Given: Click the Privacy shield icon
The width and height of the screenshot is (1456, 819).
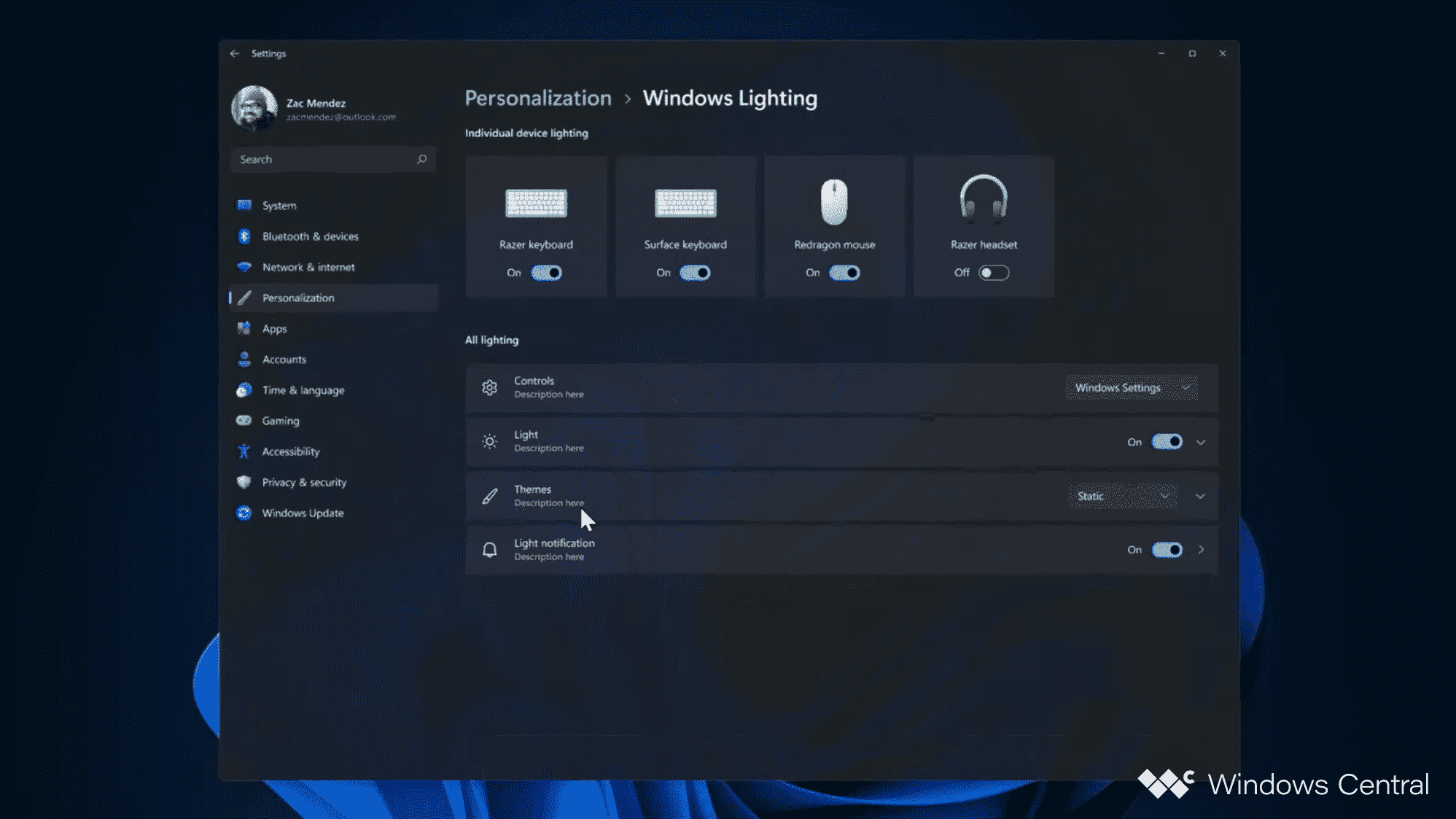Looking at the screenshot, I should 244,482.
